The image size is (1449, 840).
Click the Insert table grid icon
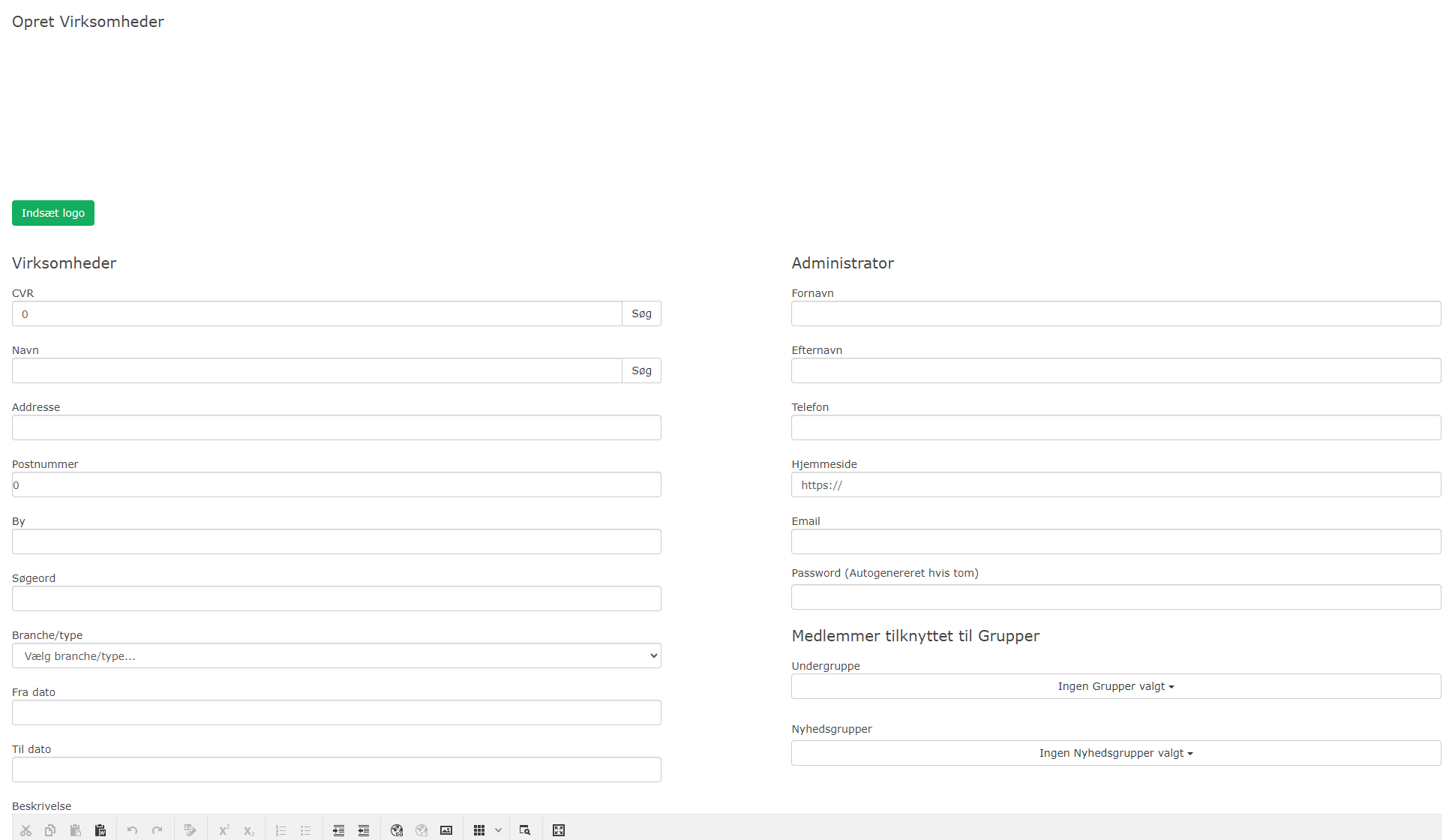(479, 830)
